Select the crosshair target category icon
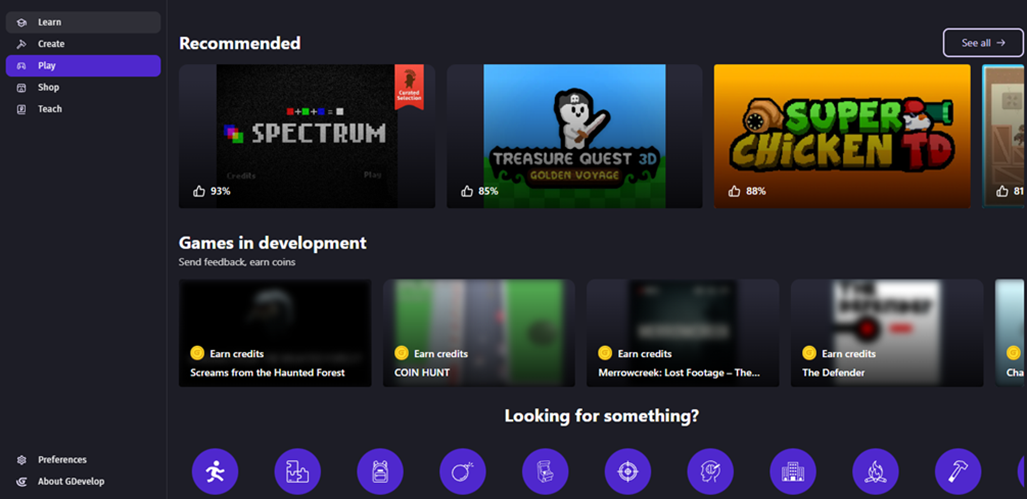The width and height of the screenshot is (1027, 499). [x=628, y=471]
